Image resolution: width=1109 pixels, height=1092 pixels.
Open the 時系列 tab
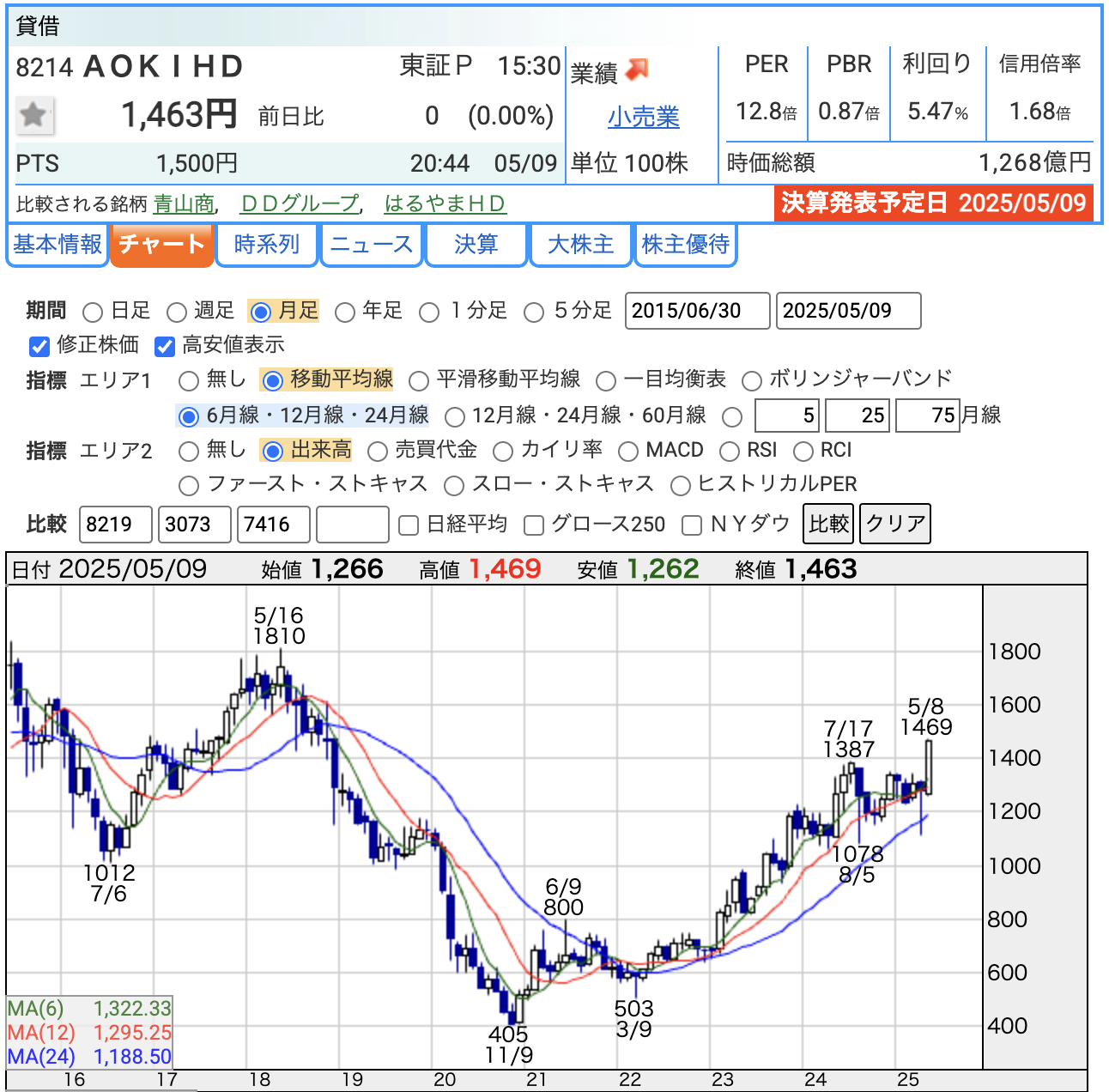[267, 245]
